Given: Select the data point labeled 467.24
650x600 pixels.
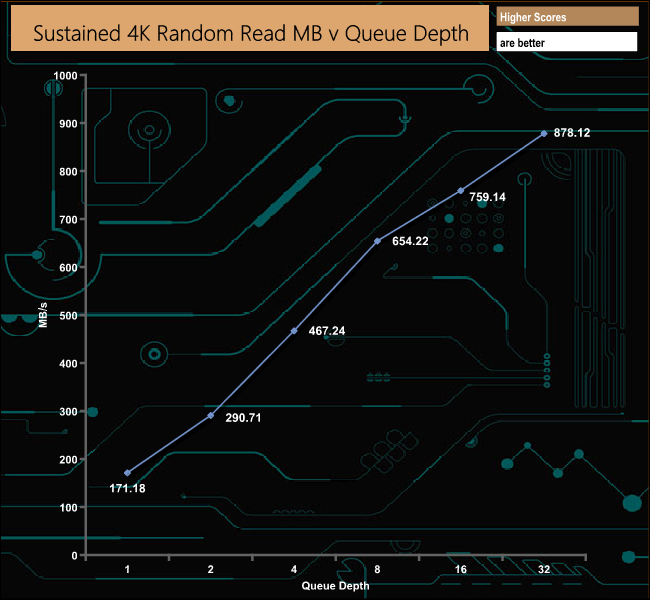Looking at the screenshot, I should 294,330.
